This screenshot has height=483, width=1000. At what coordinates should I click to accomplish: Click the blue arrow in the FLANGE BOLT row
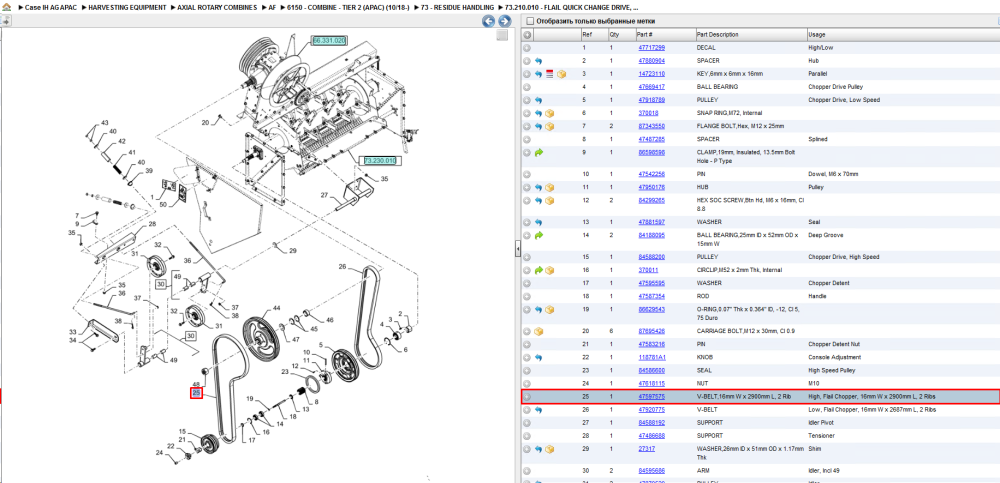pyautogui.click(x=539, y=126)
